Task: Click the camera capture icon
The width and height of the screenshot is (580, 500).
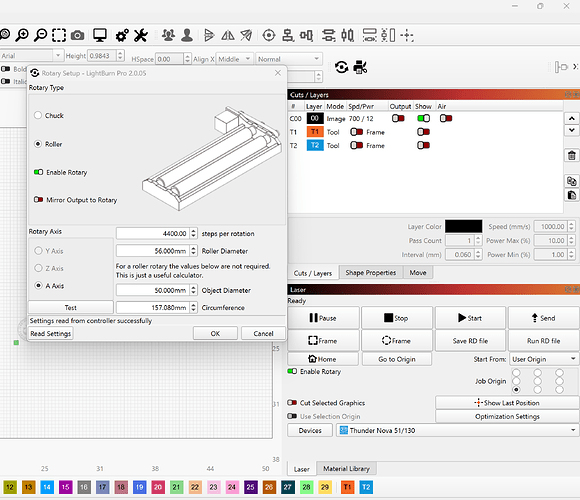Action: click(77, 36)
